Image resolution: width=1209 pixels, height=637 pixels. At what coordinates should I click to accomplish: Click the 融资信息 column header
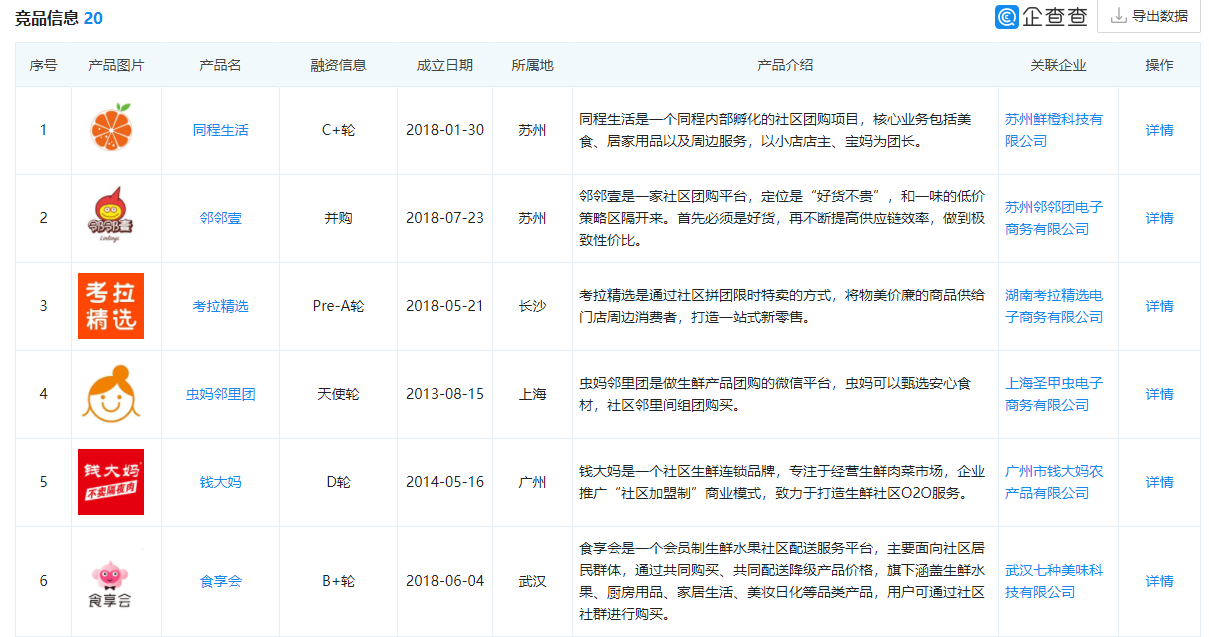pos(338,65)
